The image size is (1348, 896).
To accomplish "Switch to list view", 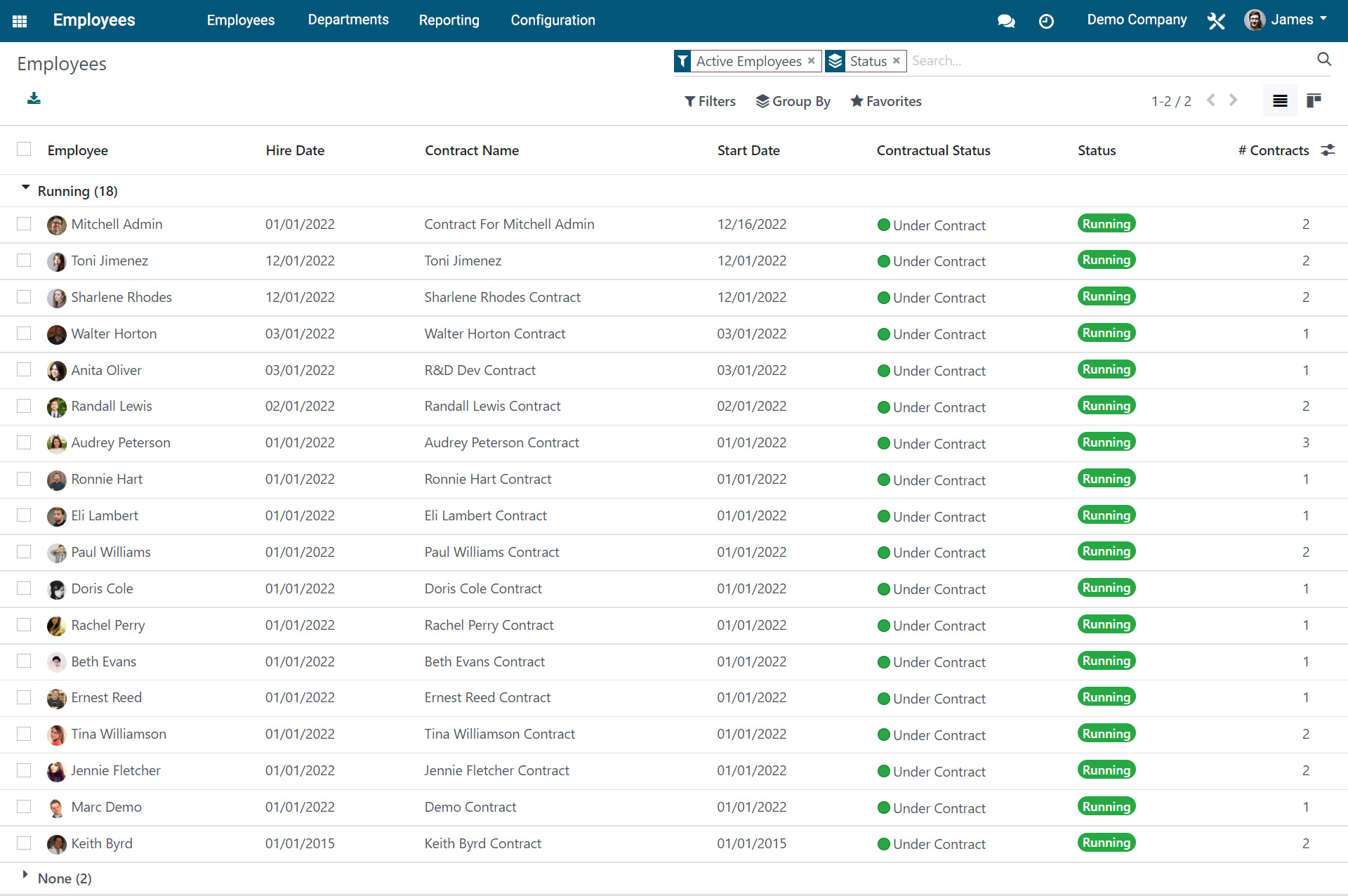I will coord(1279,100).
